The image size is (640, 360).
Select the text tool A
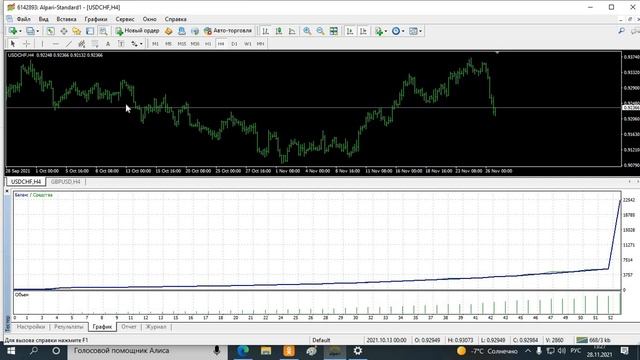click(108, 44)
